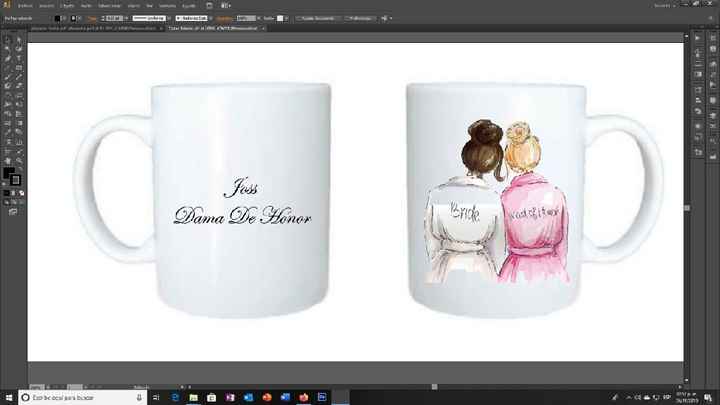The height and width of the screenshot is (405, 720).
Task: Open the Objeto menu
Action: click(x=67, y=6)
